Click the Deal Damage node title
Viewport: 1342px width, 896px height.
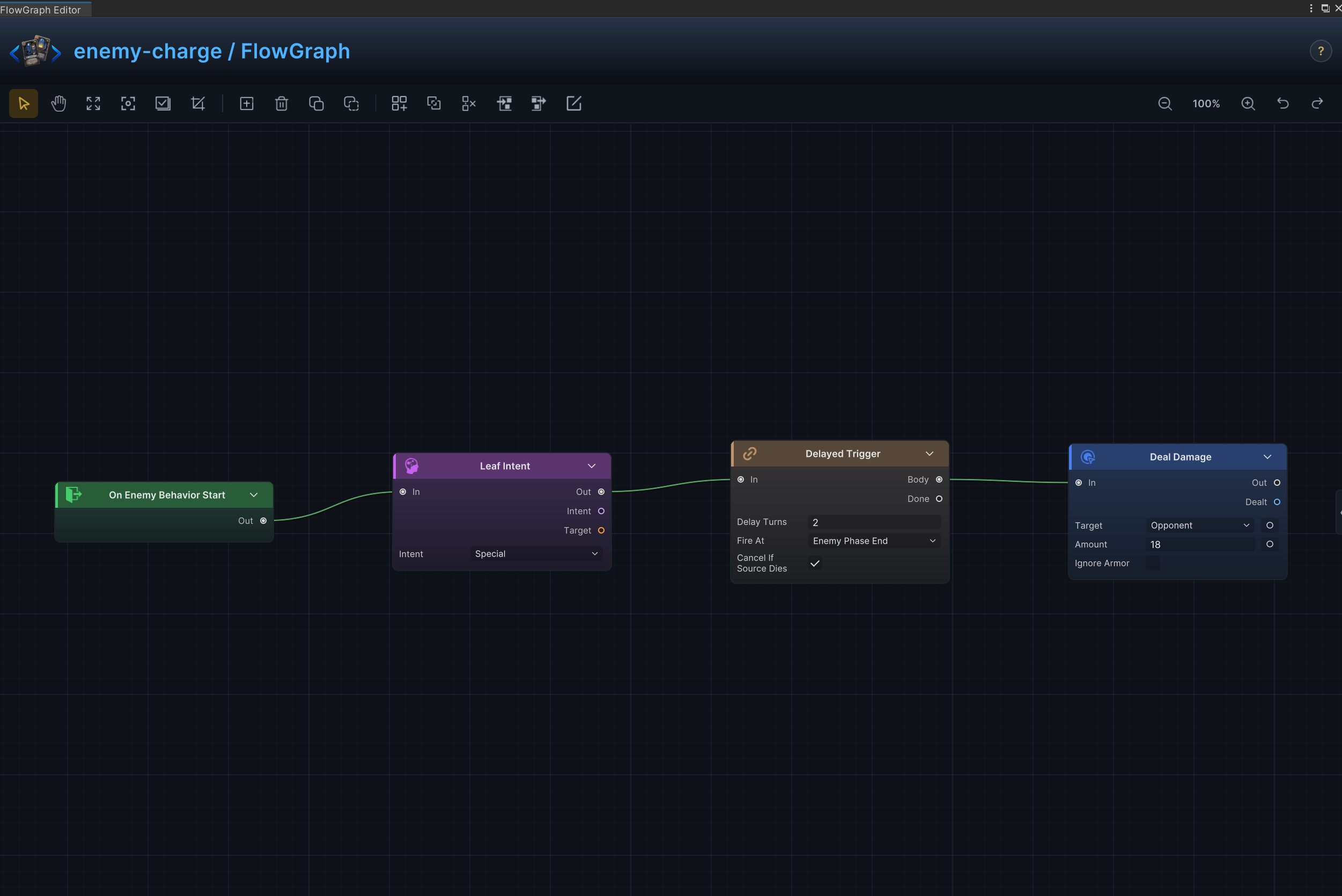pyautogui.click(x=1181, y=456)
